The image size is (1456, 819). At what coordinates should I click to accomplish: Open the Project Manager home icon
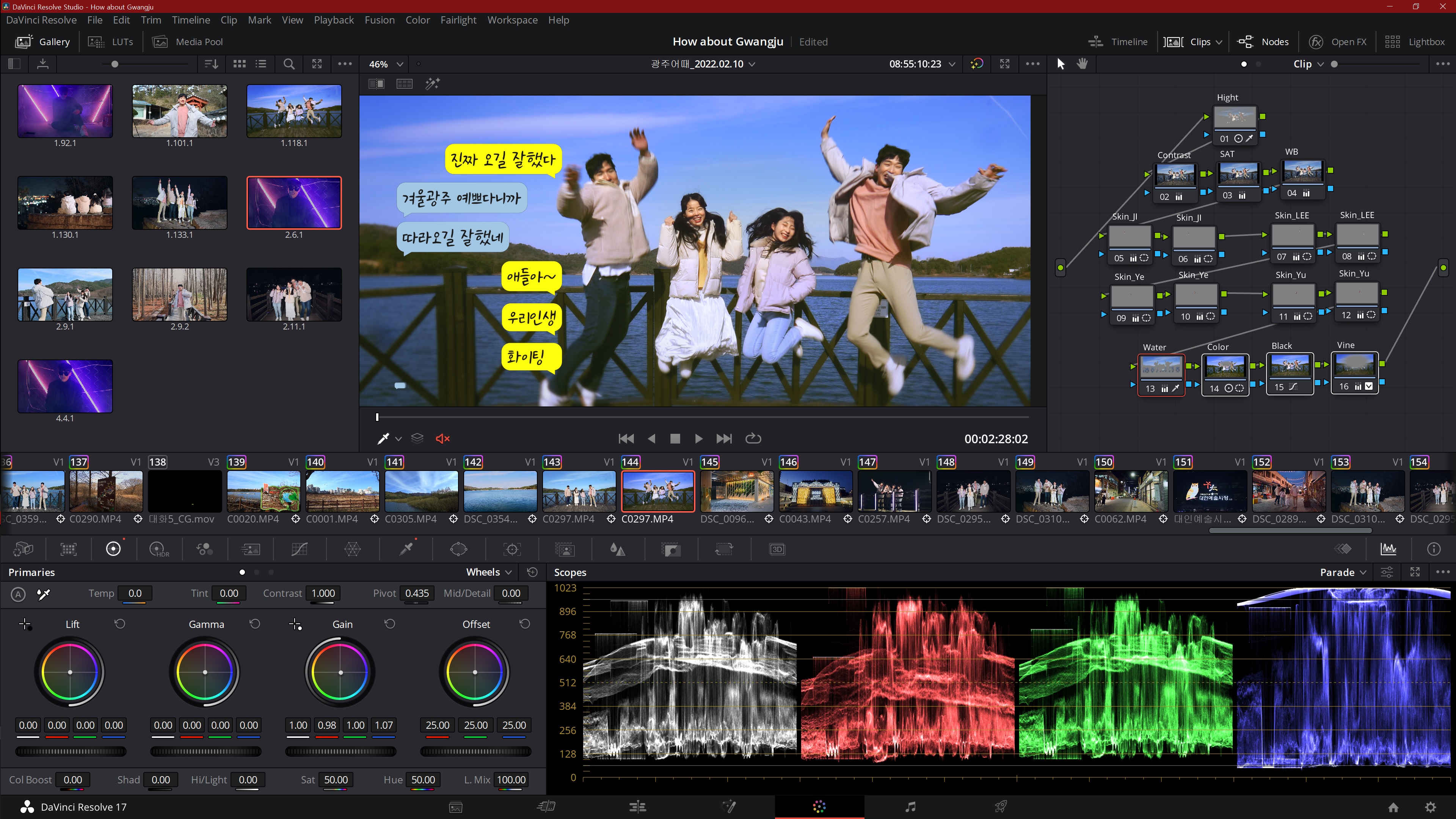[x=1393, y=807]
